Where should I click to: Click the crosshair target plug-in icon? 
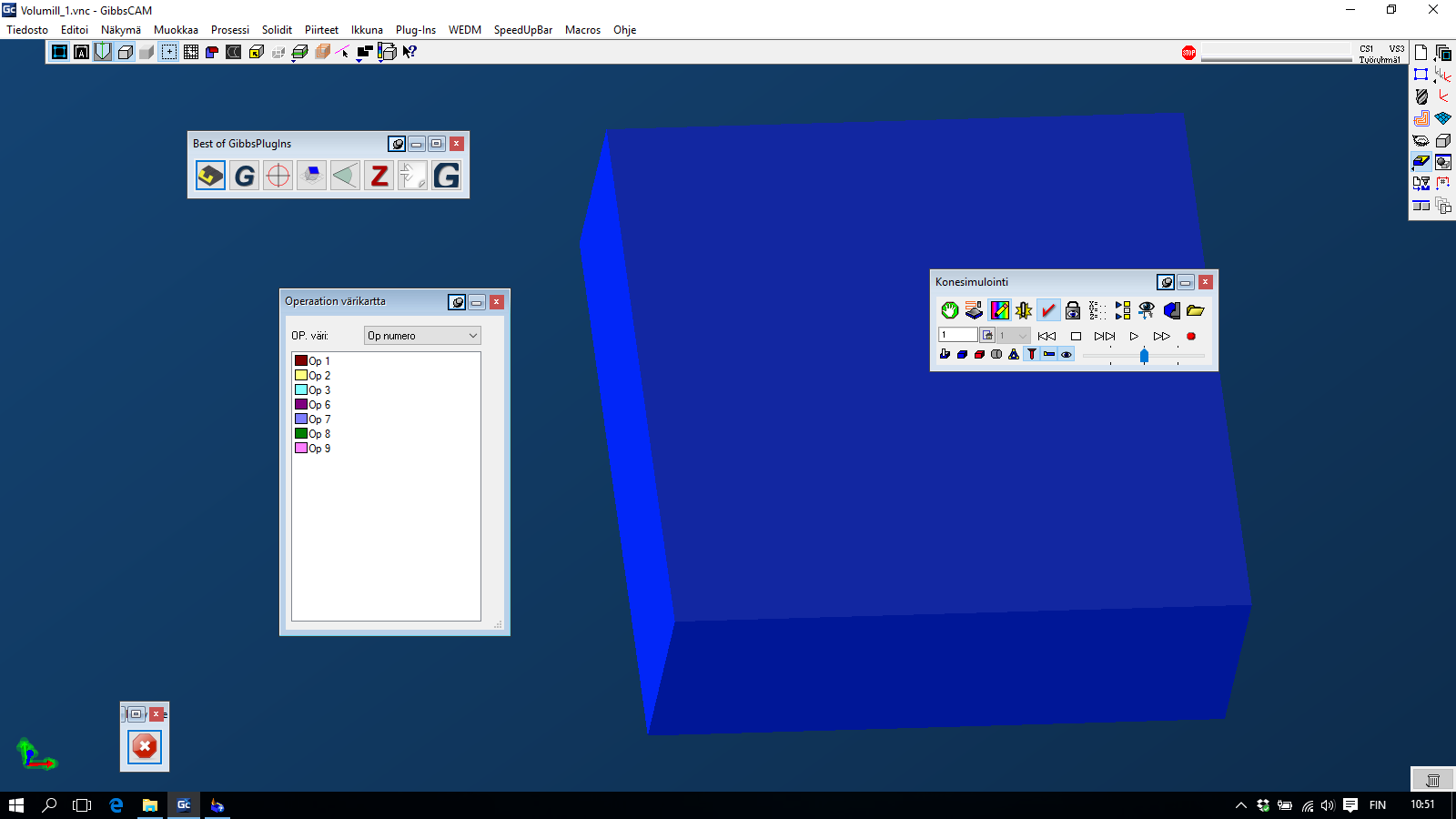[278, 175]
